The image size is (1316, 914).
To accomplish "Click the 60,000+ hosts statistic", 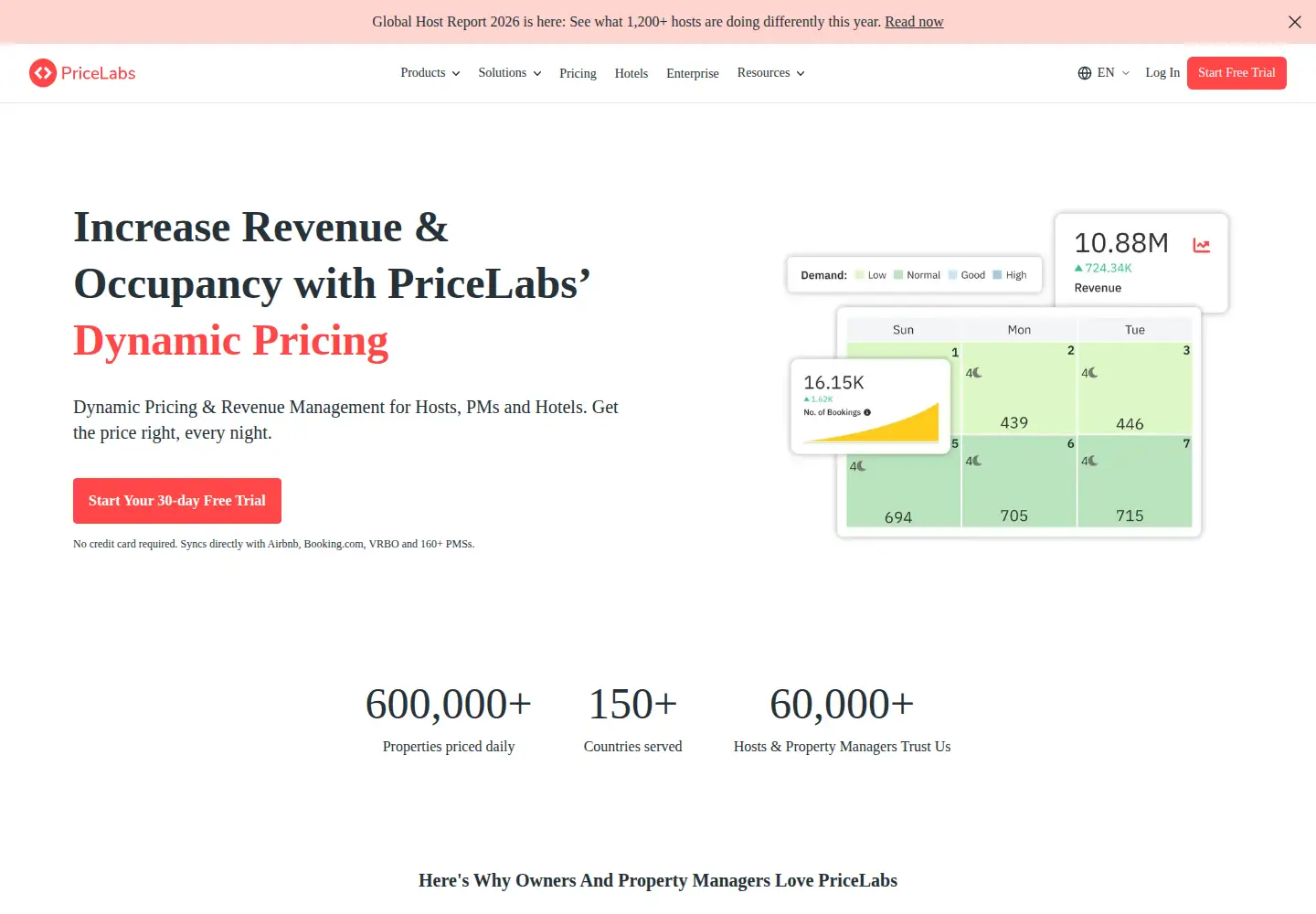I will coord(842,704).
